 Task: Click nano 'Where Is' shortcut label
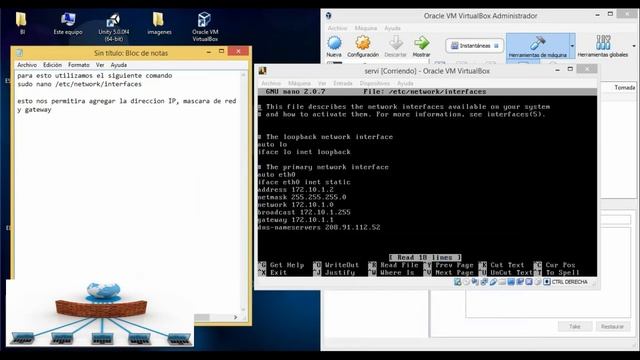pos(397,272)
